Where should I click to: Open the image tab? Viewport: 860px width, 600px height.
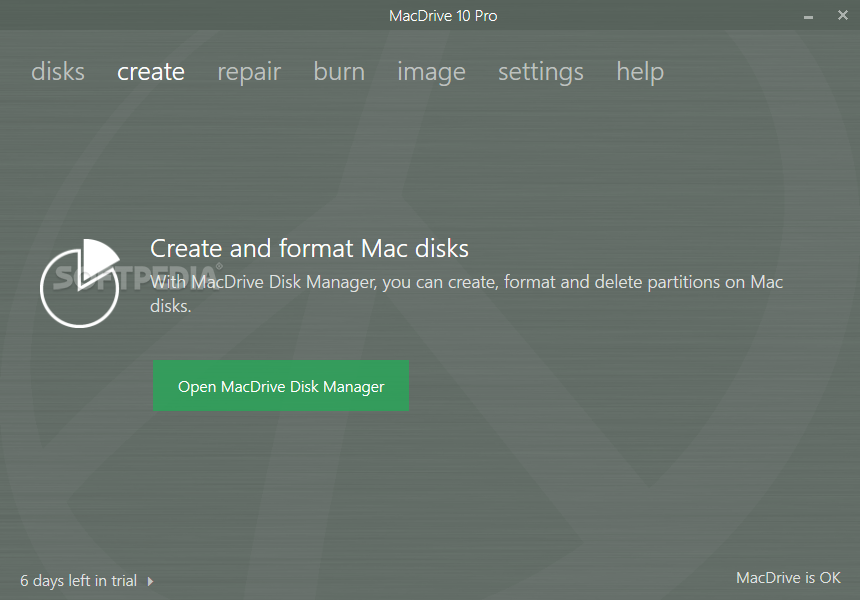pos(431,72)
